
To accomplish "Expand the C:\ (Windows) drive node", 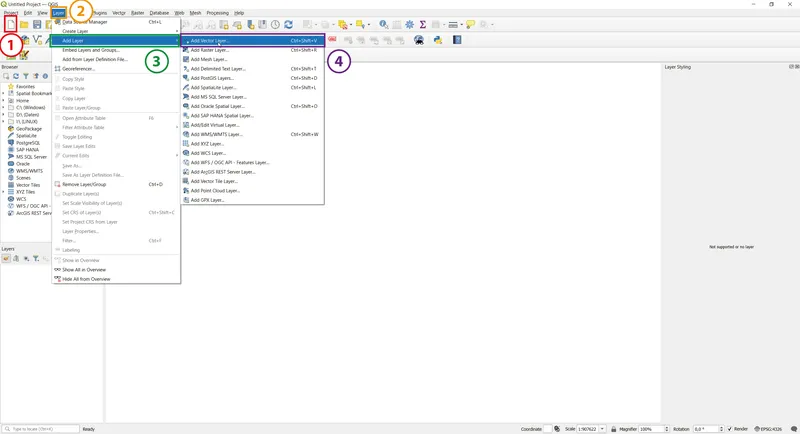I will point(4,108).
